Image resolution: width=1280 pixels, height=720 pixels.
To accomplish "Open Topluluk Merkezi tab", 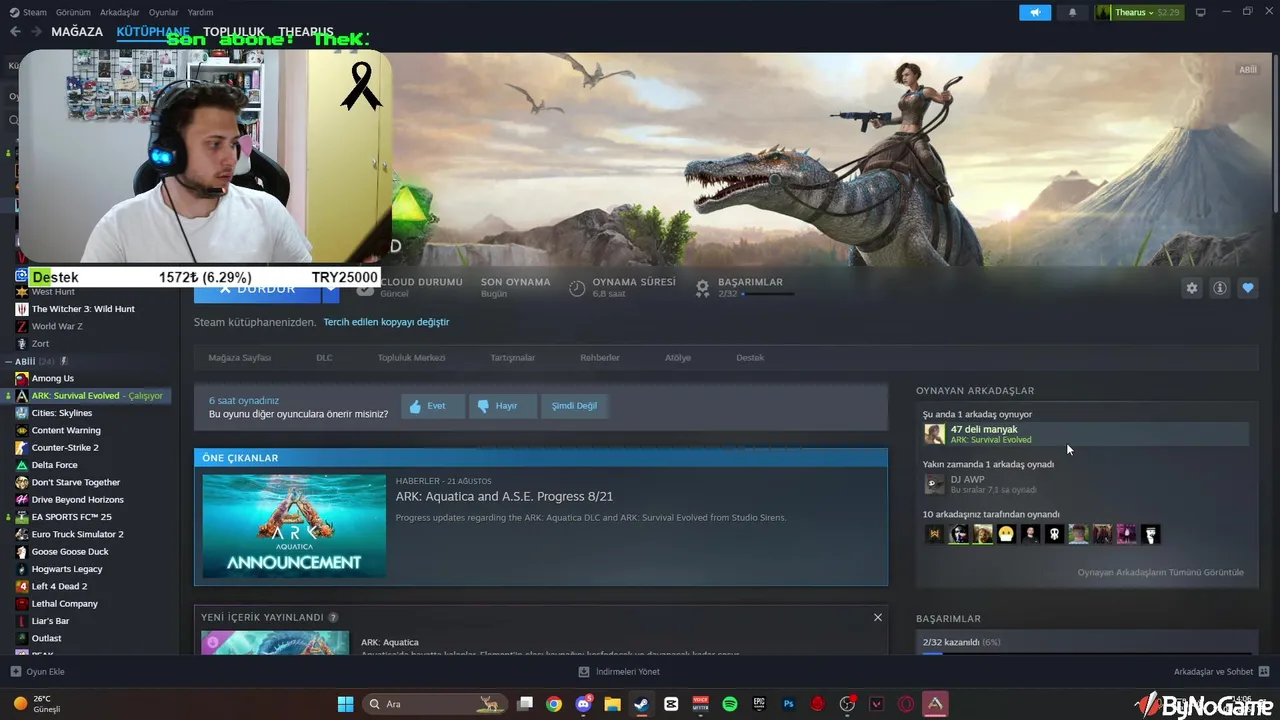I will (411, 358).
